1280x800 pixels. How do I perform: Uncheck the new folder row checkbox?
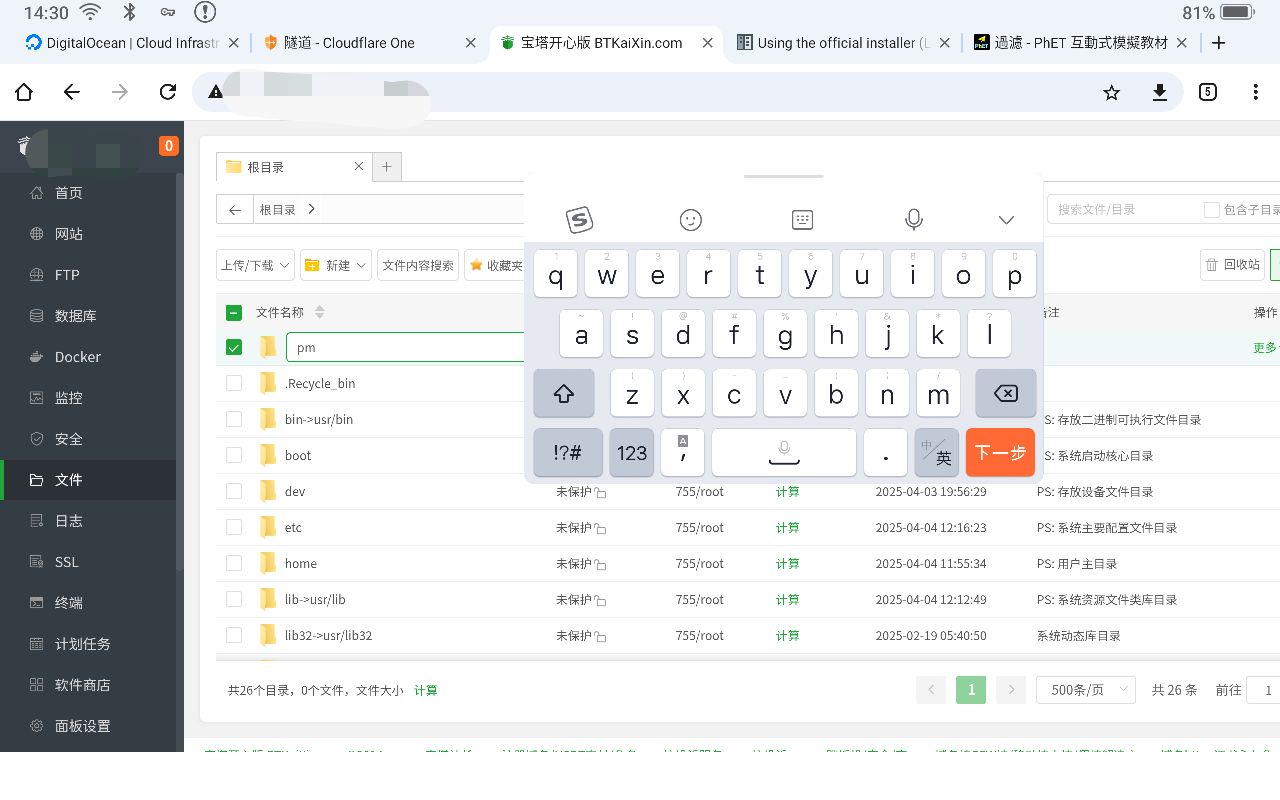pyautogui.click(x=234, y=347)
